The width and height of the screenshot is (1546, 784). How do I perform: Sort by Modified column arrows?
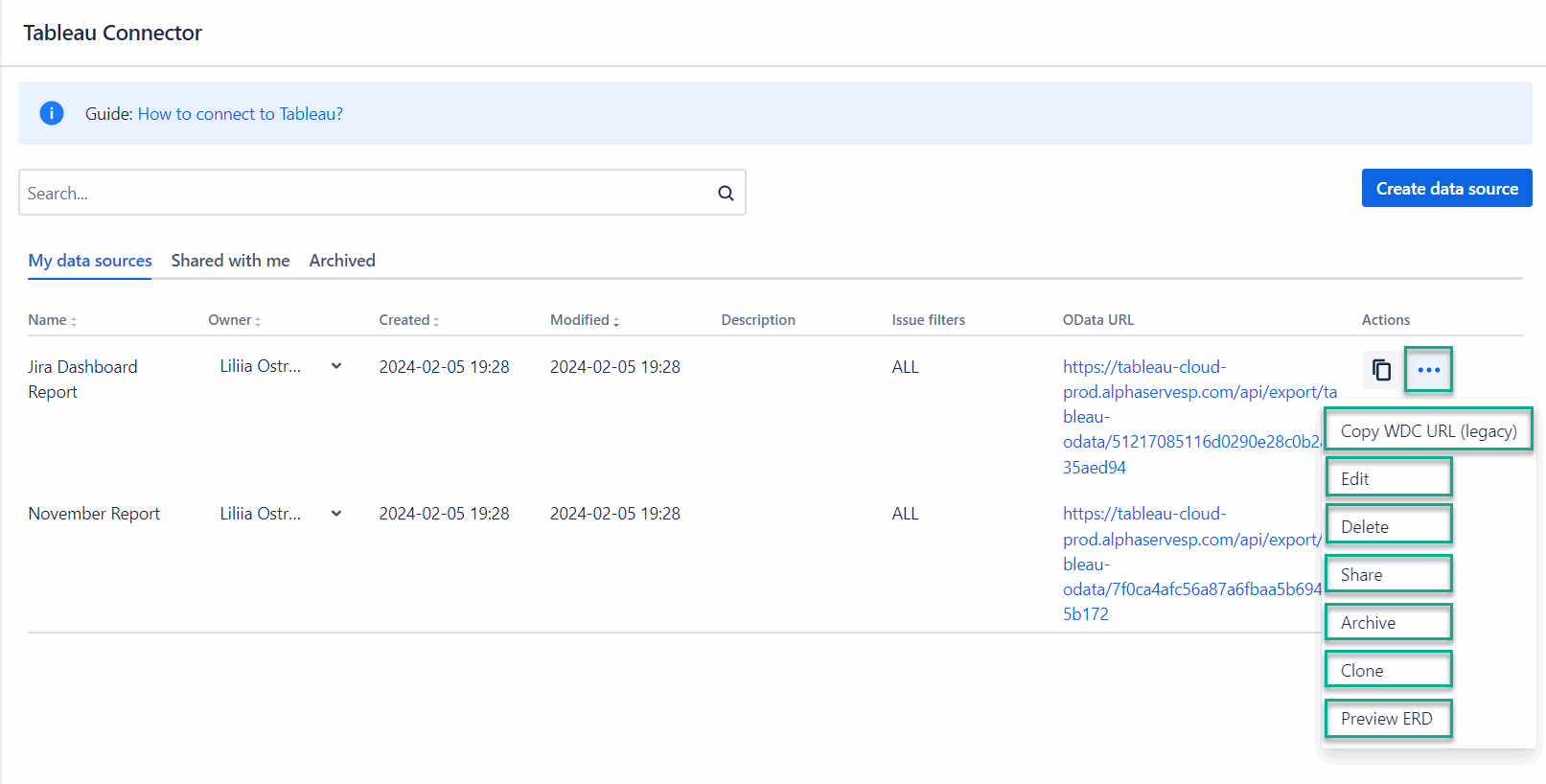coord(616,321)
